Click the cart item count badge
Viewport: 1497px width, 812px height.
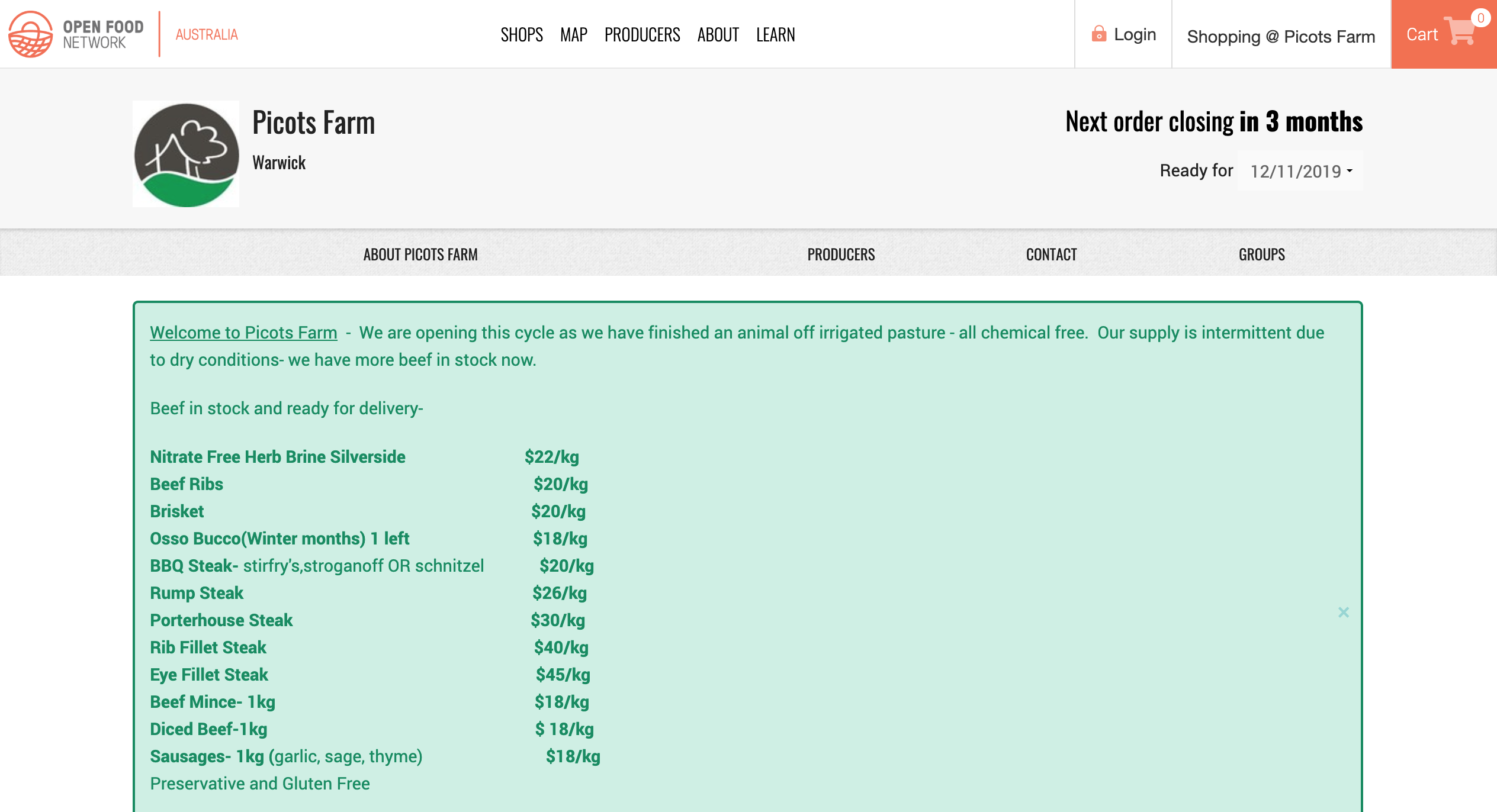(x=1480, y=18)
